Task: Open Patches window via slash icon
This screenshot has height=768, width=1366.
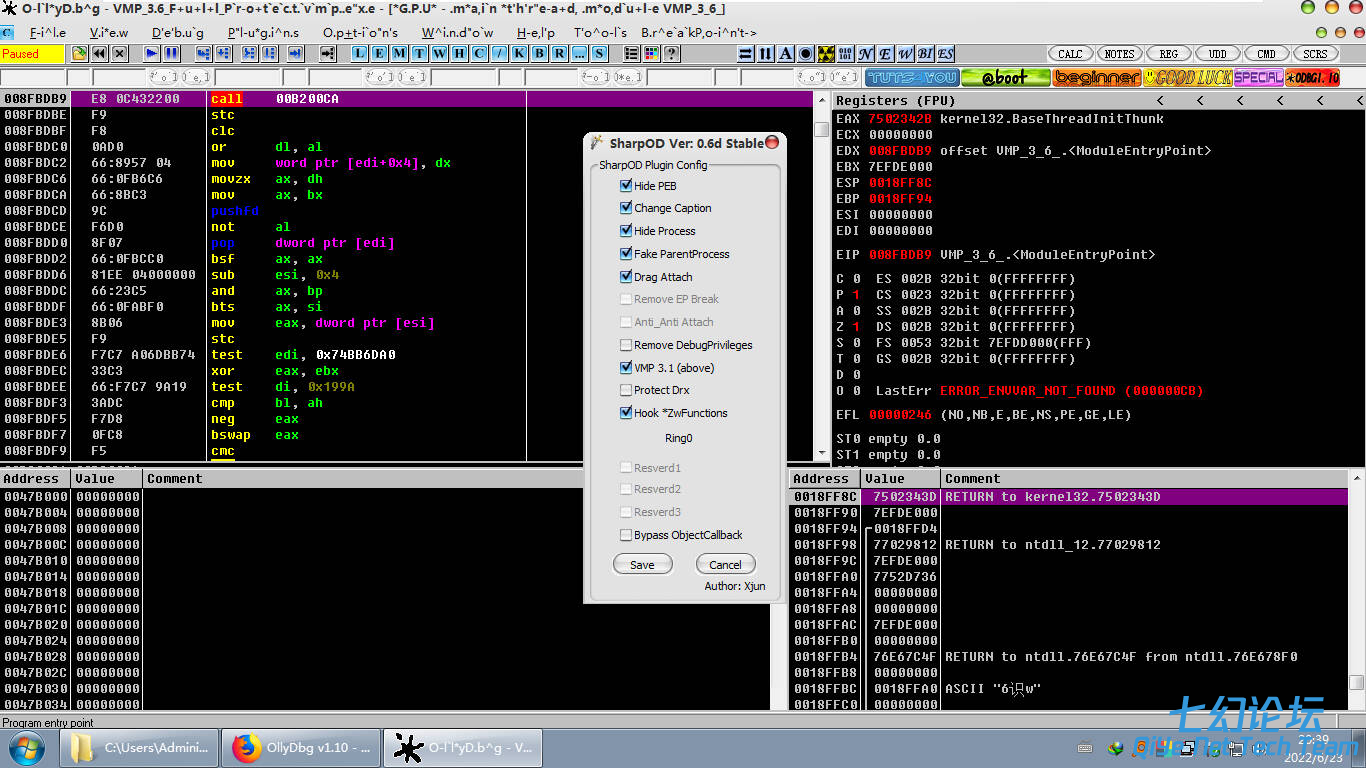Action: coord(500,54)
